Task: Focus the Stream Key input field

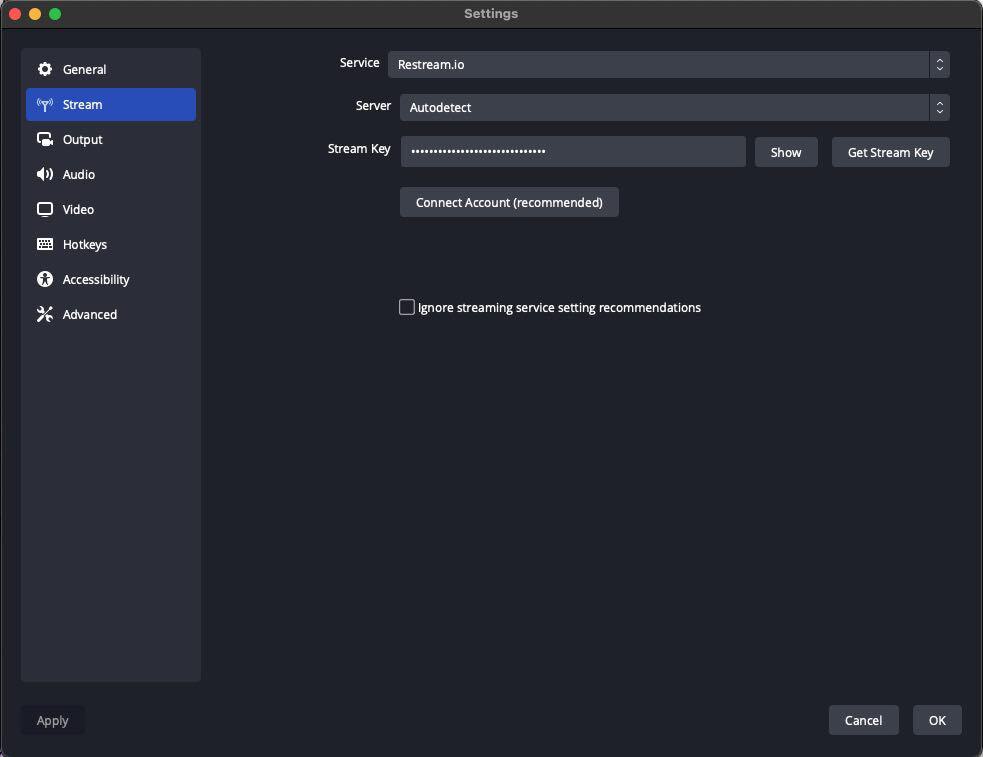Action: pyautogui.click(x=573, y=151)
